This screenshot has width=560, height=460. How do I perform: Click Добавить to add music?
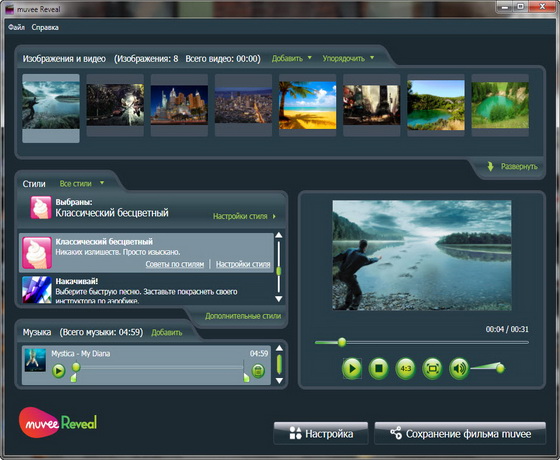coord(167,332)
